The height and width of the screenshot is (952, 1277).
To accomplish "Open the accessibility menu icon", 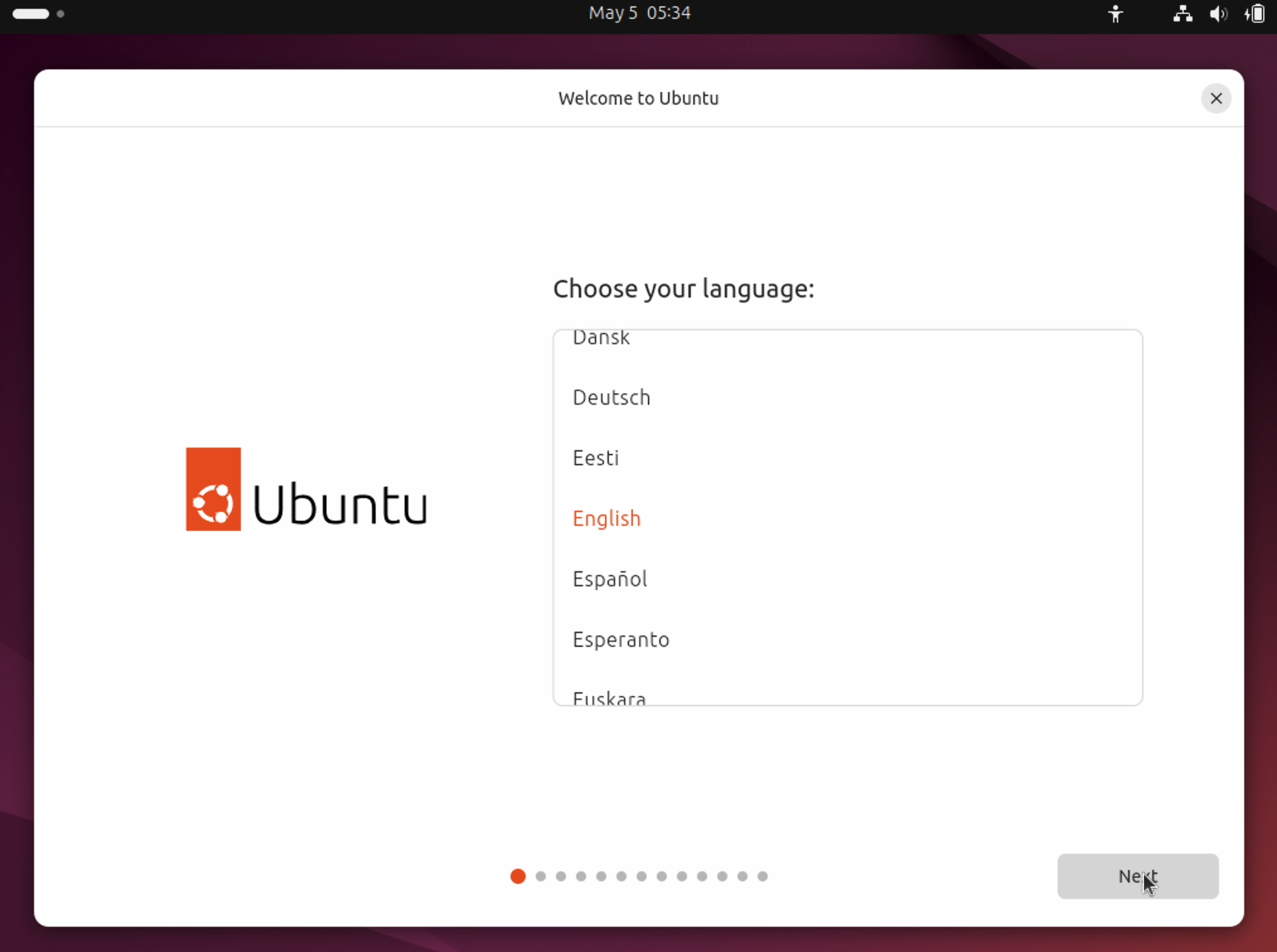I will [x=1115, y=14].
